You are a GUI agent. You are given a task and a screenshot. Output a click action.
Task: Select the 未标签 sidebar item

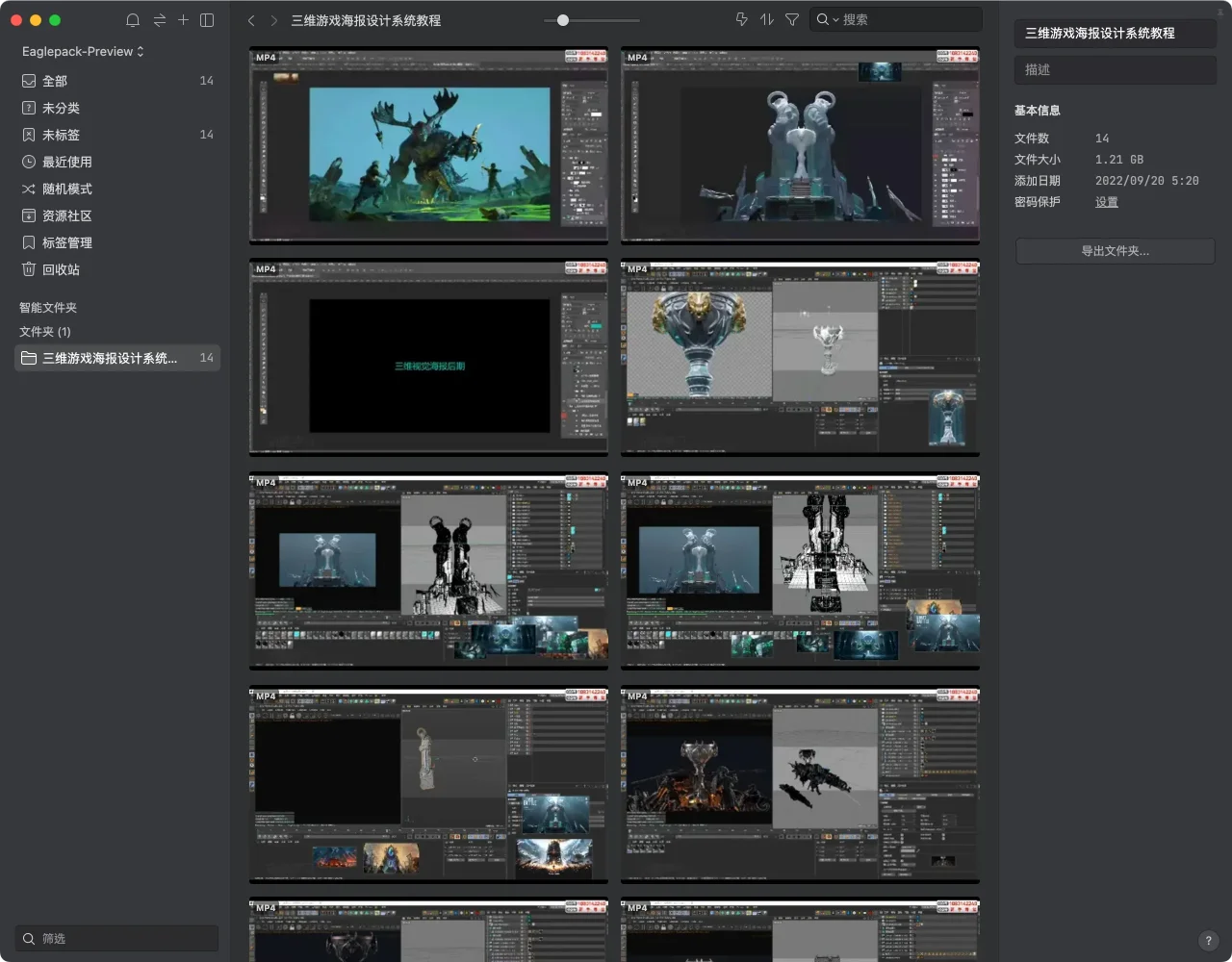[x=117, y=135]
